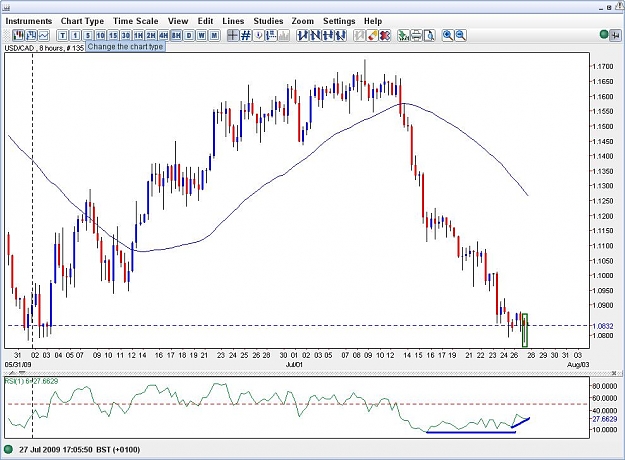Screen dimensions: 625x460
Task: Switch to tick time scale (T)
Action: tap(63, 36)
